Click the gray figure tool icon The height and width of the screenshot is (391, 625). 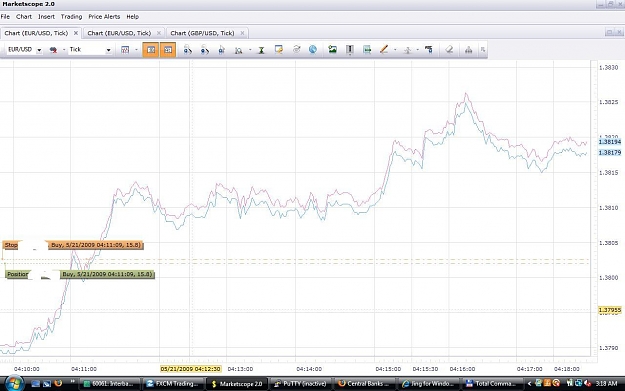(x=407, y=50)
